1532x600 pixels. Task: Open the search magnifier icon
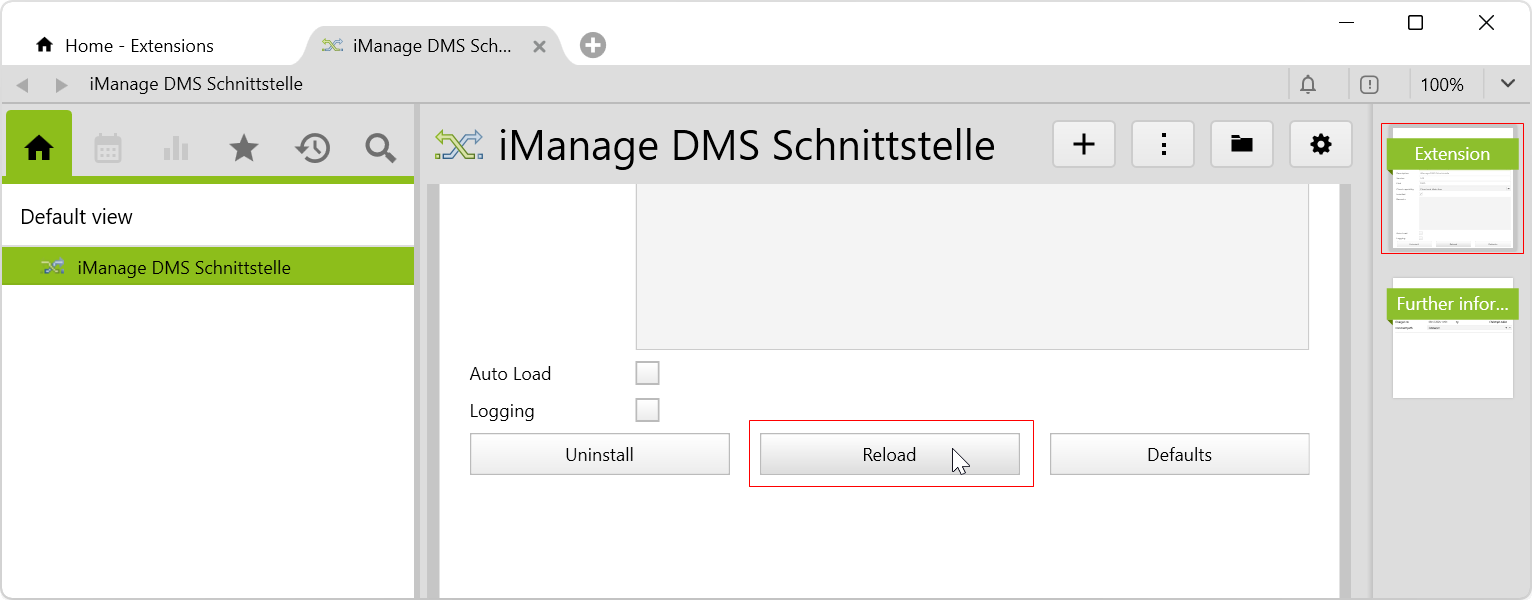(x=380, y=149)
